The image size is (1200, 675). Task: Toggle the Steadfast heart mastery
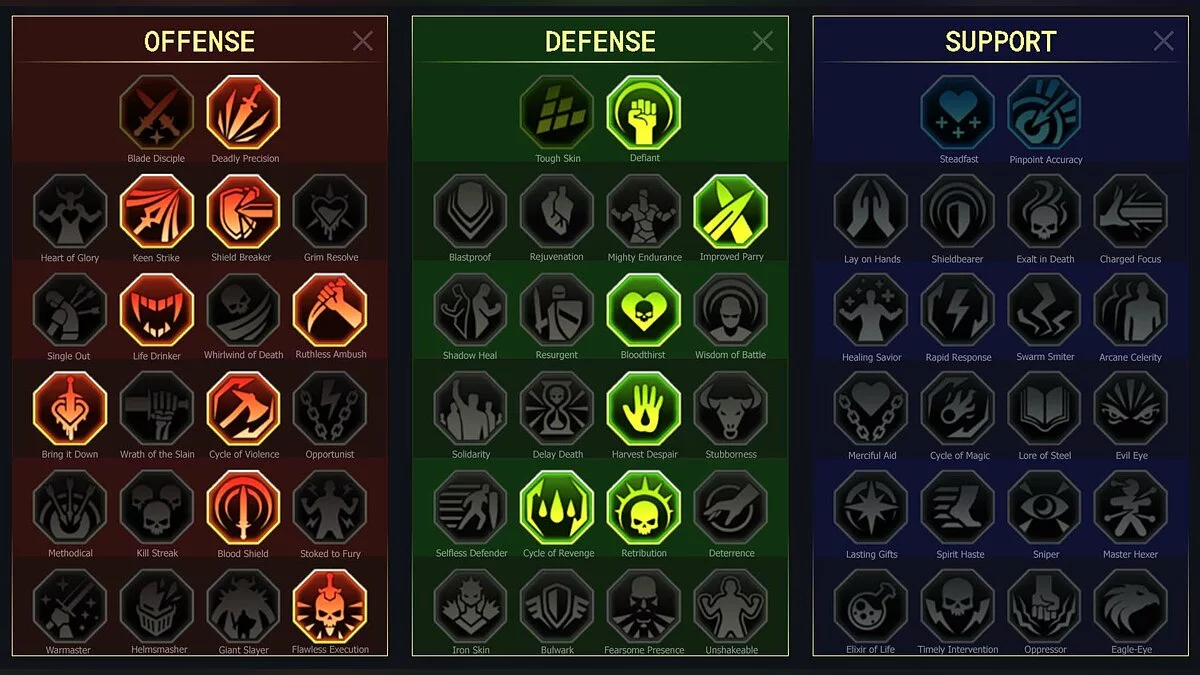958,113
